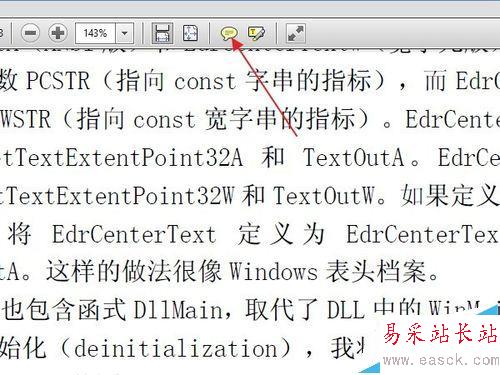This screenshot has width=500, height=375.
Task: Switch to read mode fullscreen arrows icon
Action: coord(296,33)
